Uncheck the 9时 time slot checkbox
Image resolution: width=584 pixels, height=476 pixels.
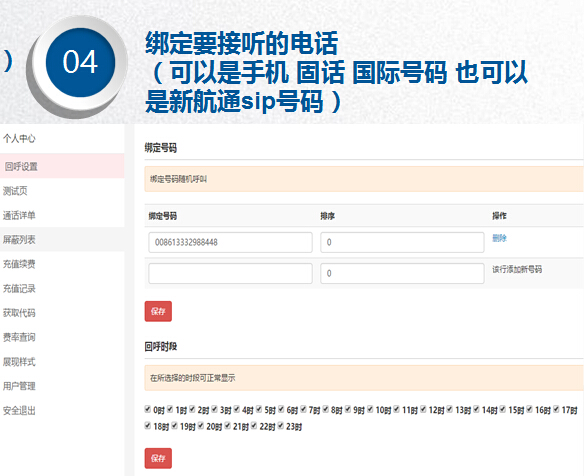(348, 409)
